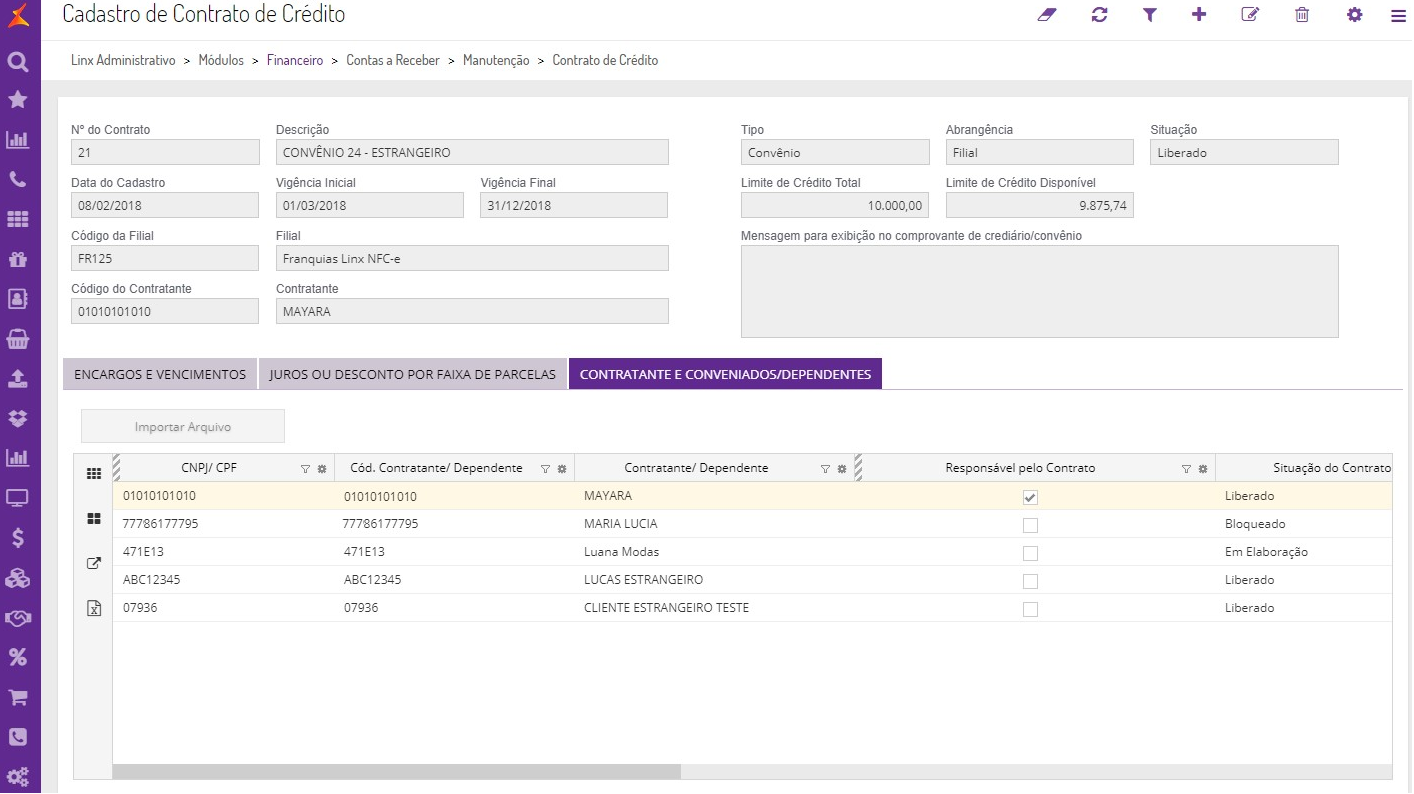
Task: Open the favorites star in sidebar
Action: 18,100
